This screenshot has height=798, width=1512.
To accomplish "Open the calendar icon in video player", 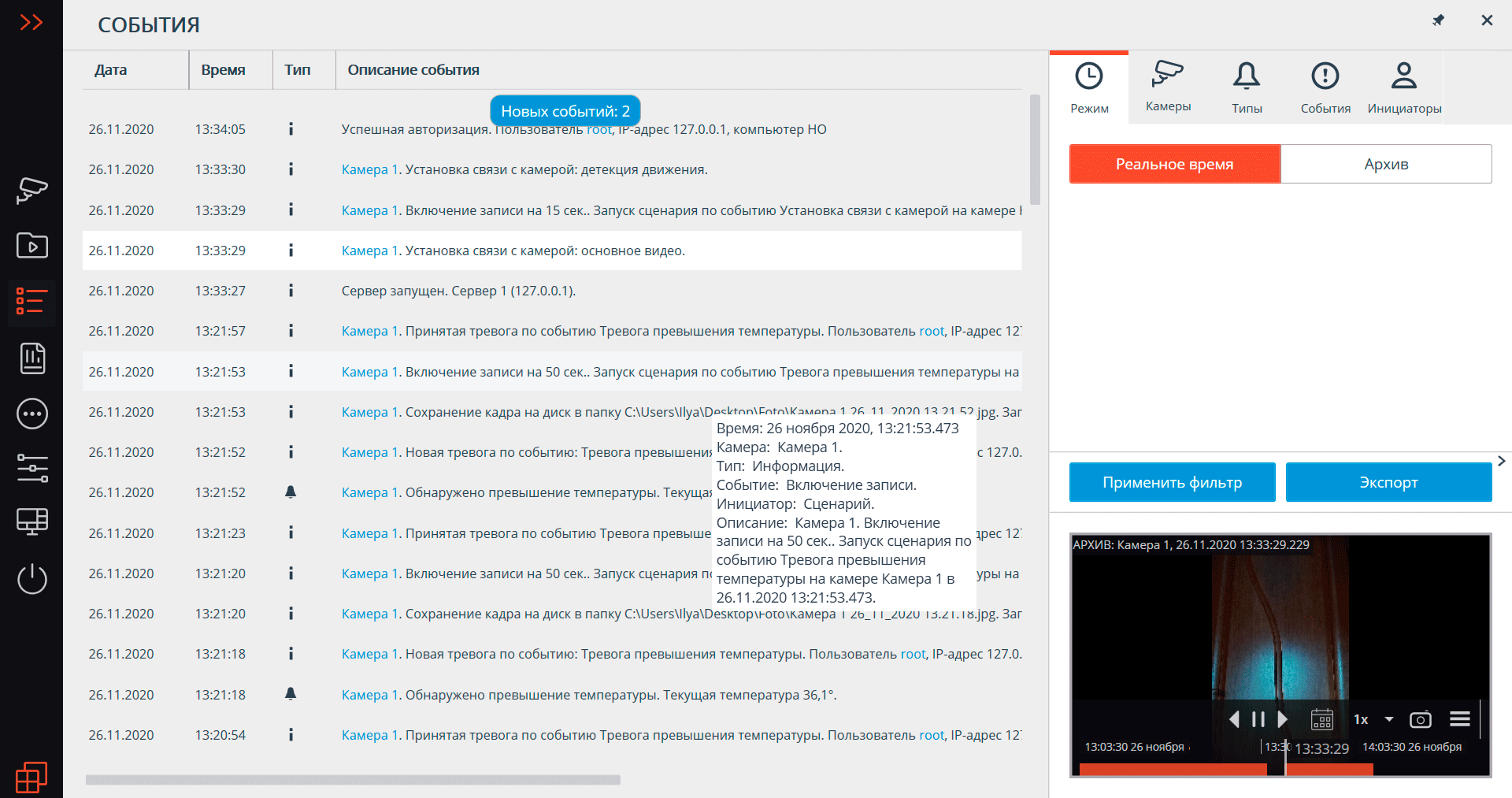I will point(1321,719).
